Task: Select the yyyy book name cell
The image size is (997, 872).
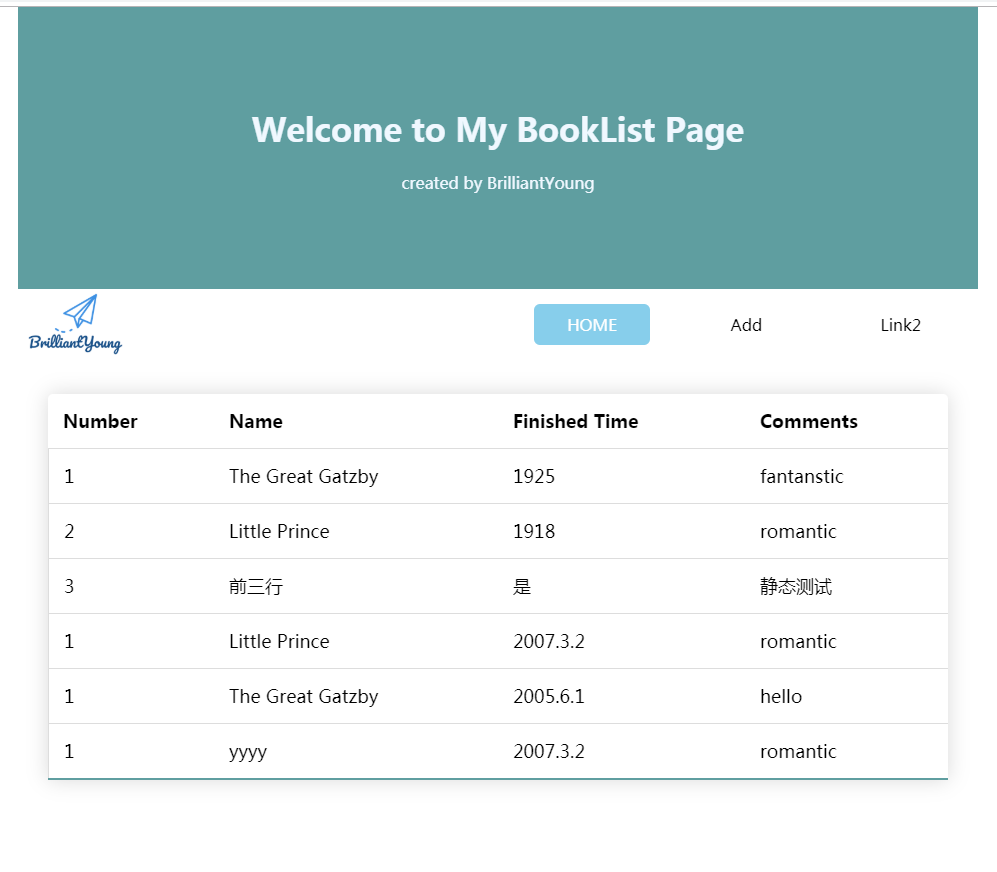Action: coord(248,751)
